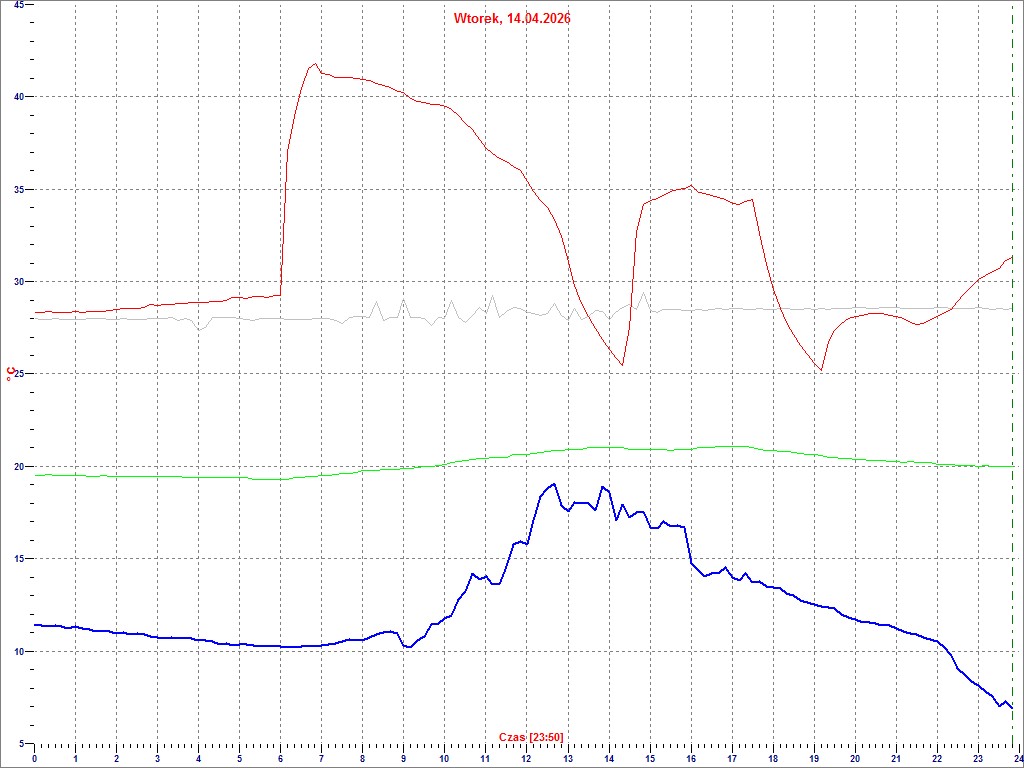This screenshot has width=1024, height=768.
Task: Select the hour 18 tick label
Action: [x=772, y=759]
